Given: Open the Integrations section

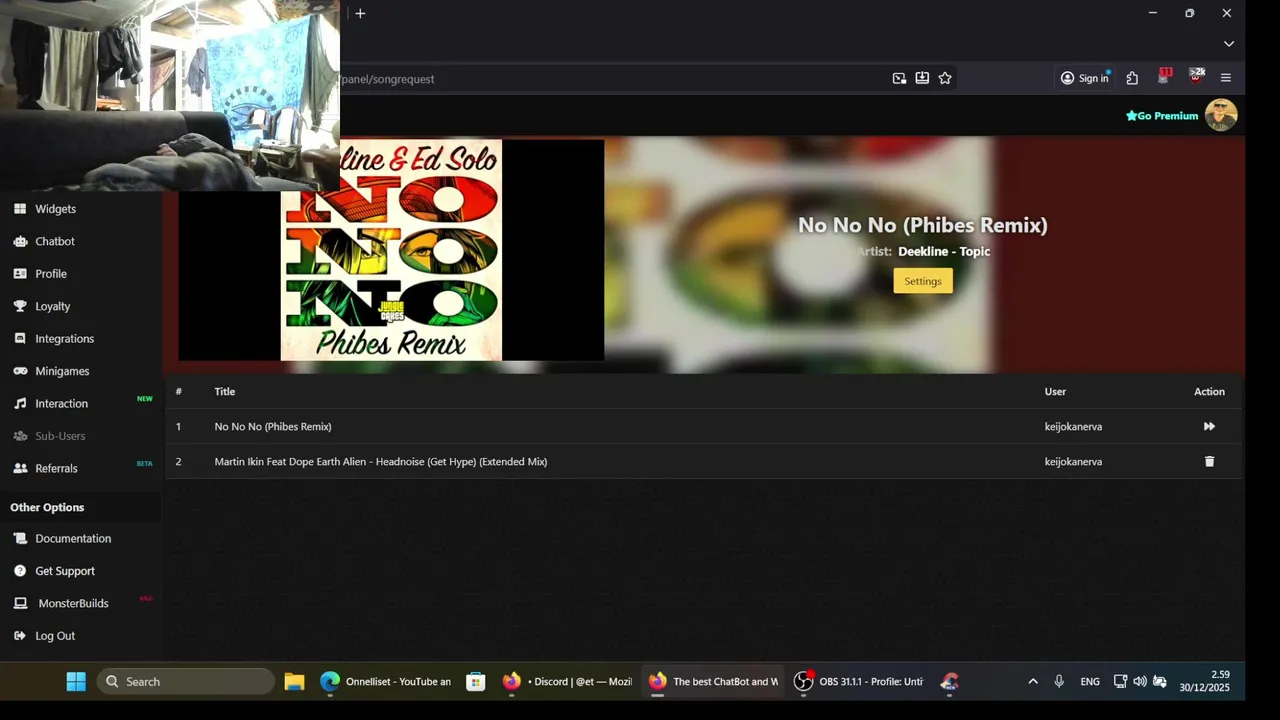Looking at the screenshot, I should pyautogui.click(x=65, y=339).
